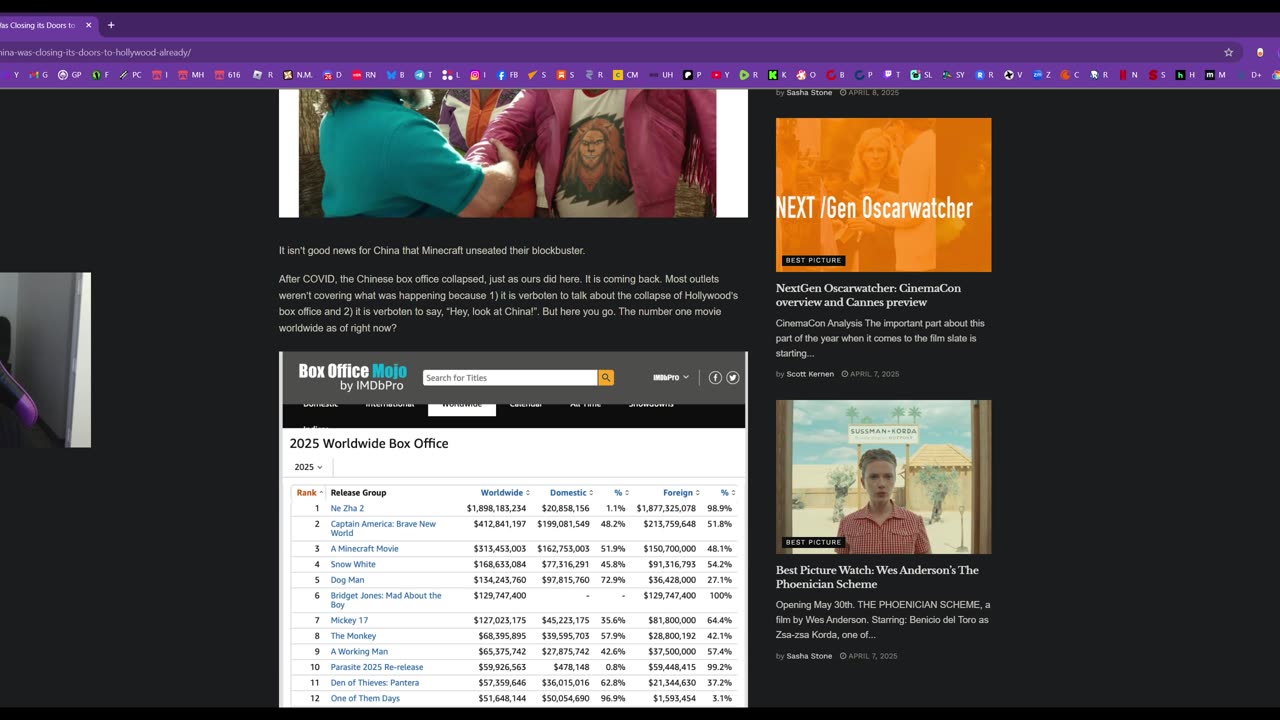Open the Rumble 'R' bookmark
The image size is (1280, 720).
tap(749, 75)
